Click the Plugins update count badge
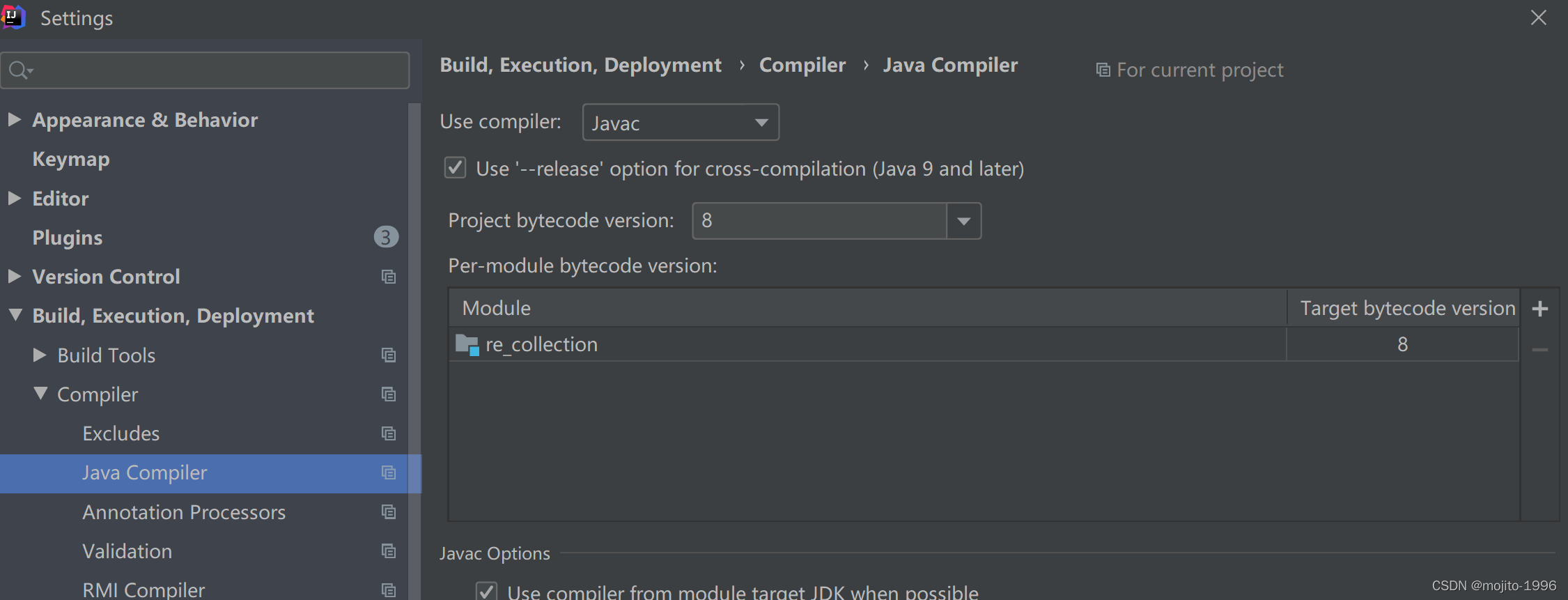 pyautogui.click(x=386, y=238)
